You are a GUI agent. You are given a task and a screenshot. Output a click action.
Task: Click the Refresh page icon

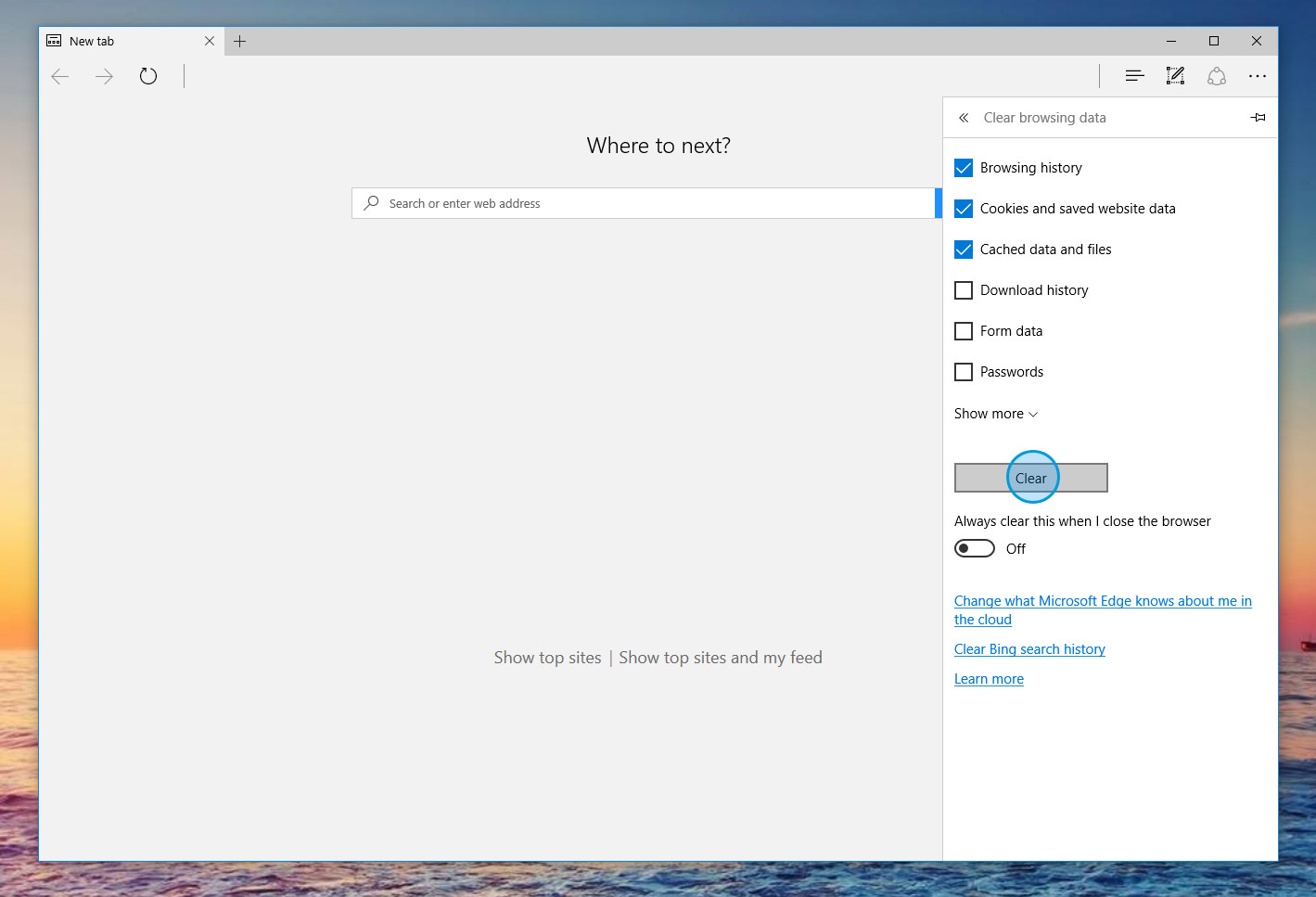click(x=148, y=76)
